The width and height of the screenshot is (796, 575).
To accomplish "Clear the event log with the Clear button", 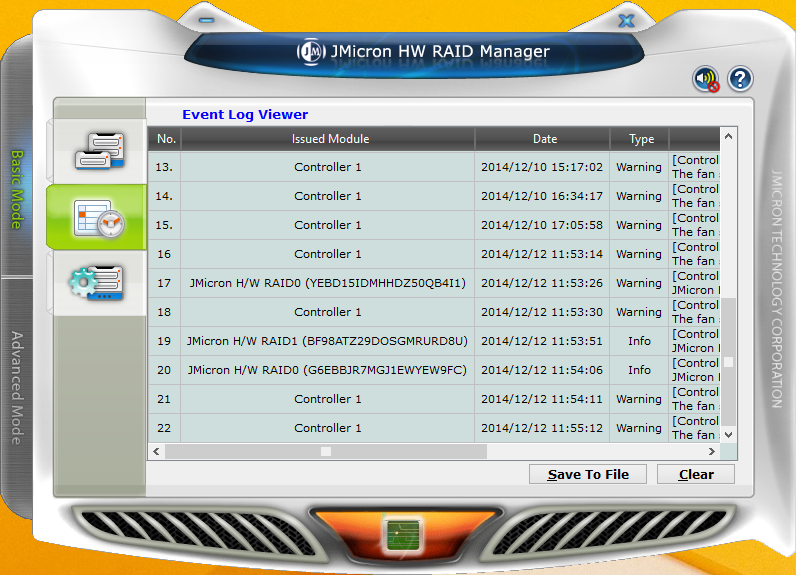I will point(696,475).
